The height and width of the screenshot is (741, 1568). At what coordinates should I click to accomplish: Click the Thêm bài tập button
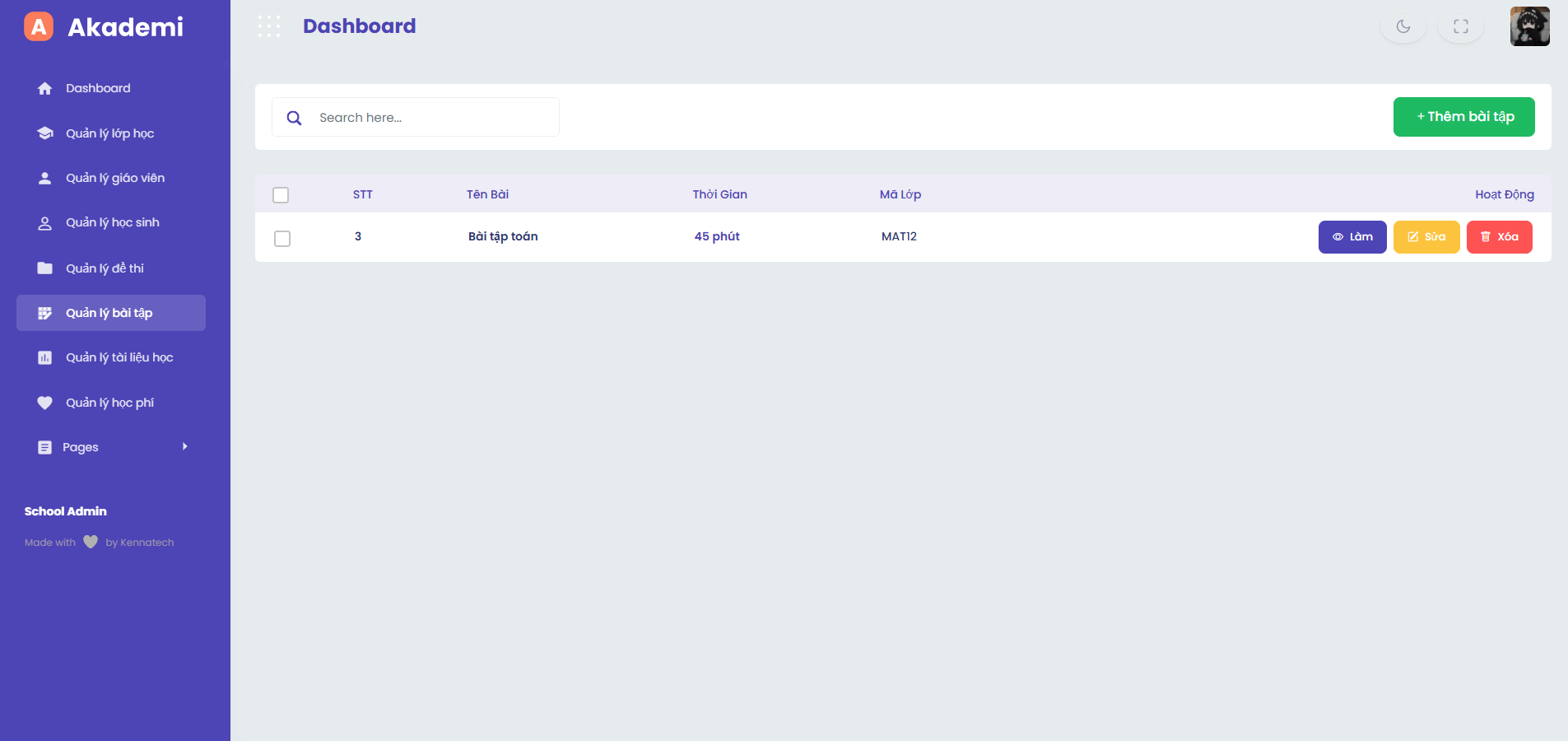click(x=1463, y=117)
